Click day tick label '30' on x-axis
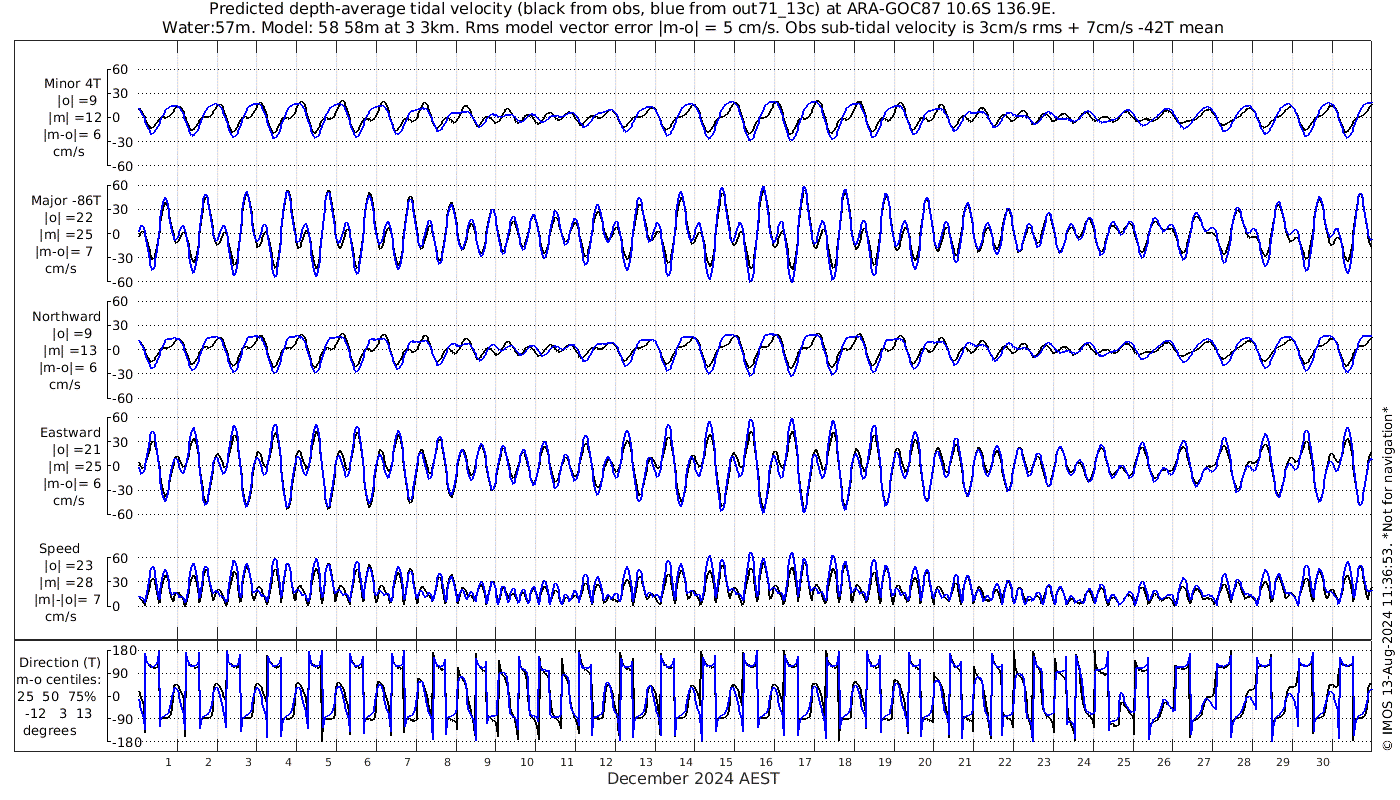The width and height of the screenshot is (1400, 800). (x=1323, y=762)
